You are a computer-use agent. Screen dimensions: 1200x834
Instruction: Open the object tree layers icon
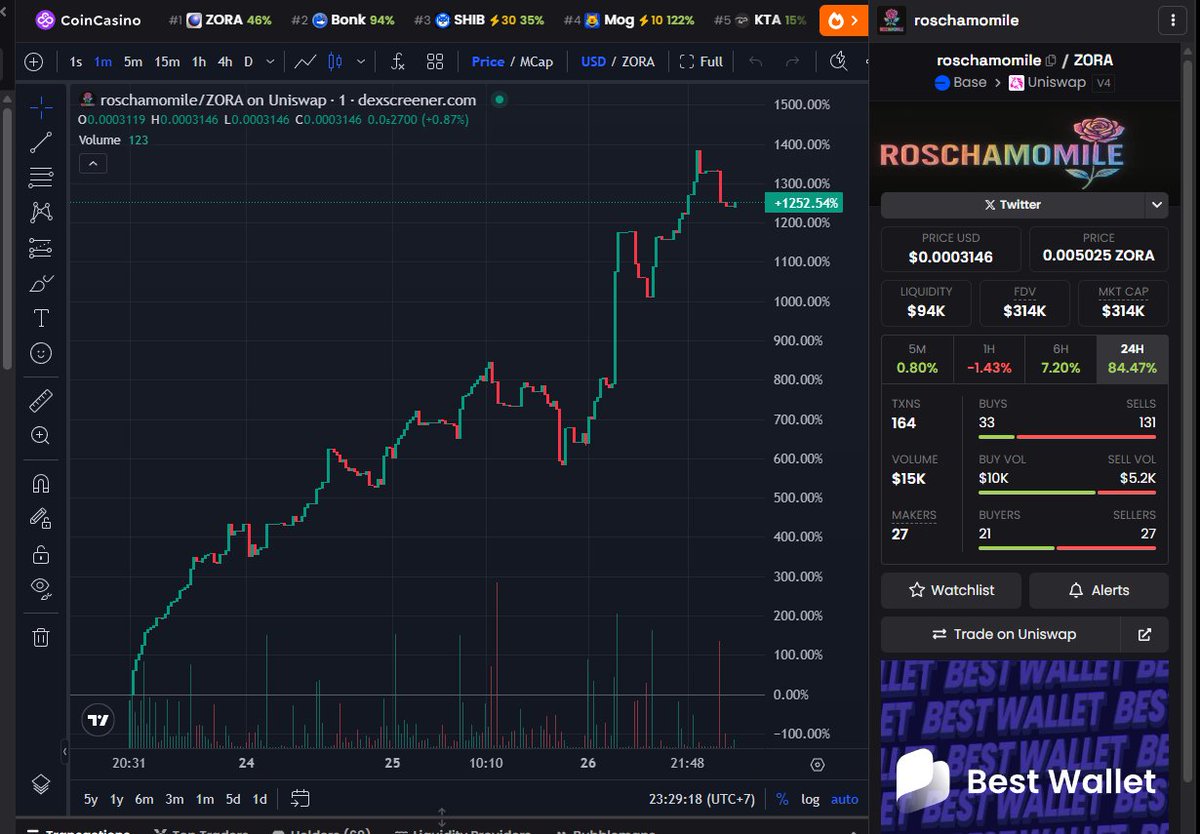point(41,783)
